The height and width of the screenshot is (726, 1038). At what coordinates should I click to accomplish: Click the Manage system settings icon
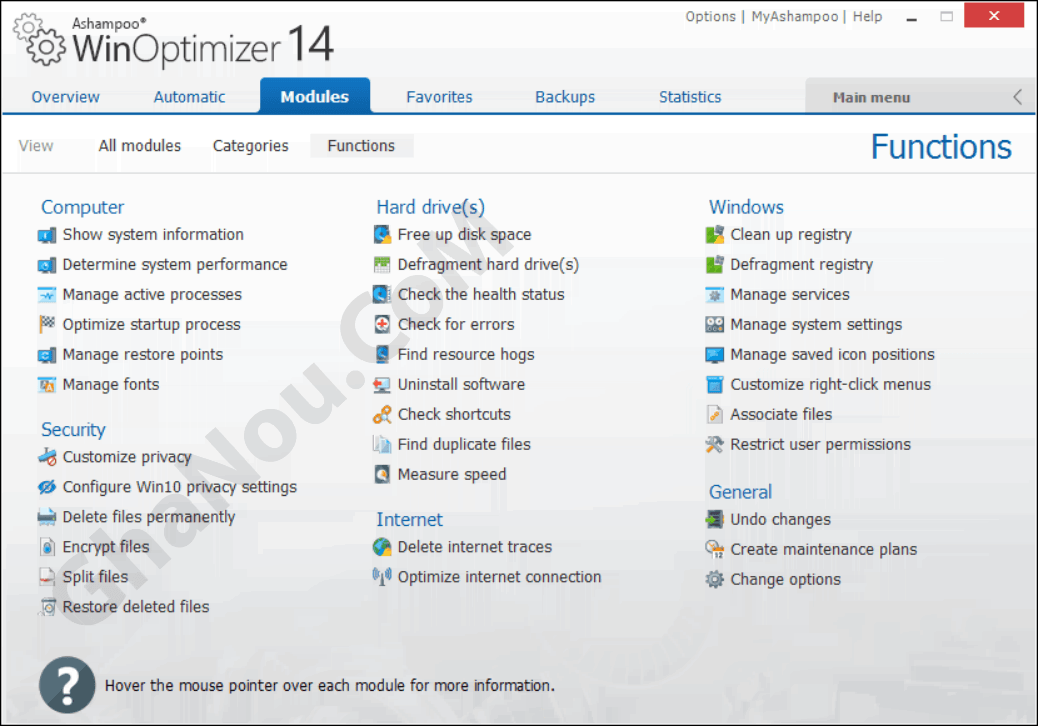[715, 324]
